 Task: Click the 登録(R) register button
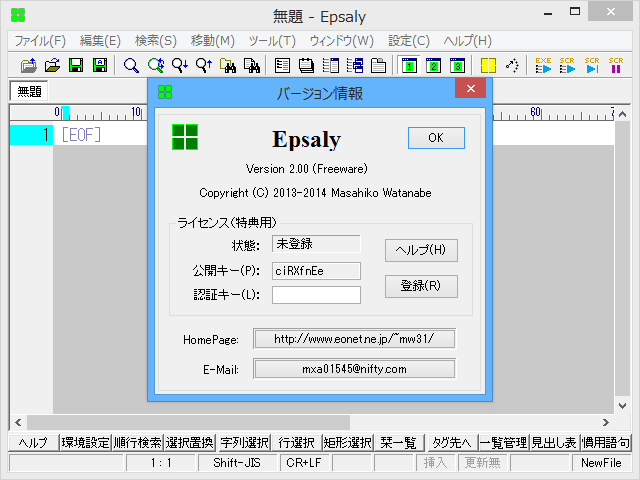[421, 286]
